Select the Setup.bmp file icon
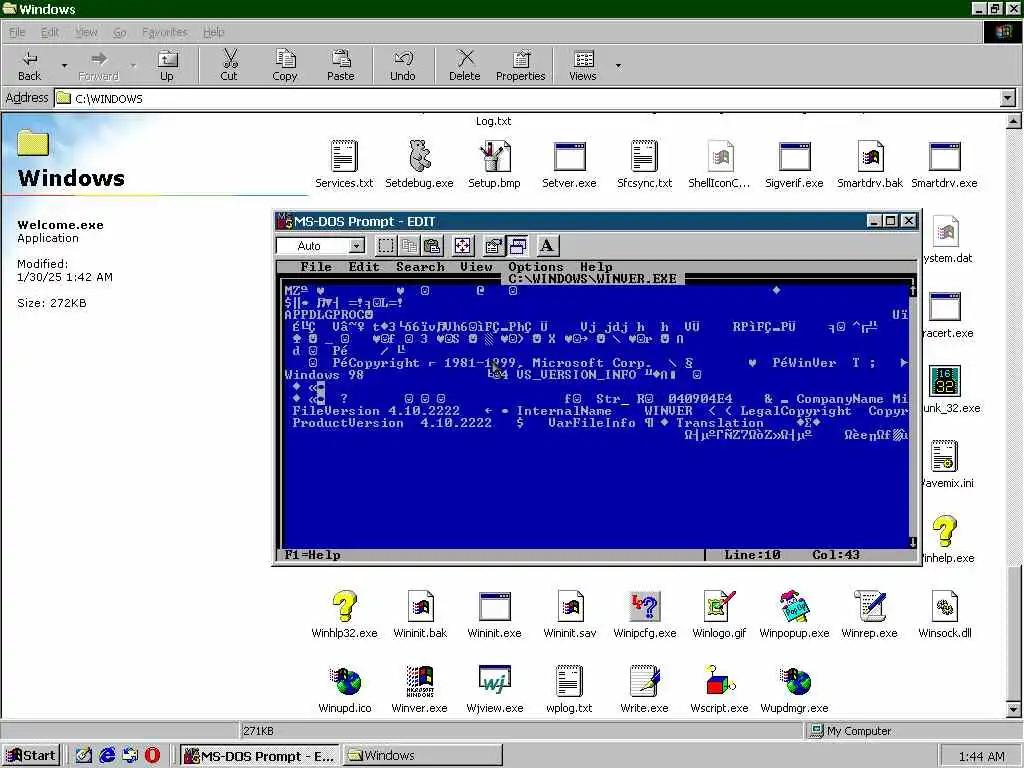Screen dimensions: 1024x768 click(494, 157)
